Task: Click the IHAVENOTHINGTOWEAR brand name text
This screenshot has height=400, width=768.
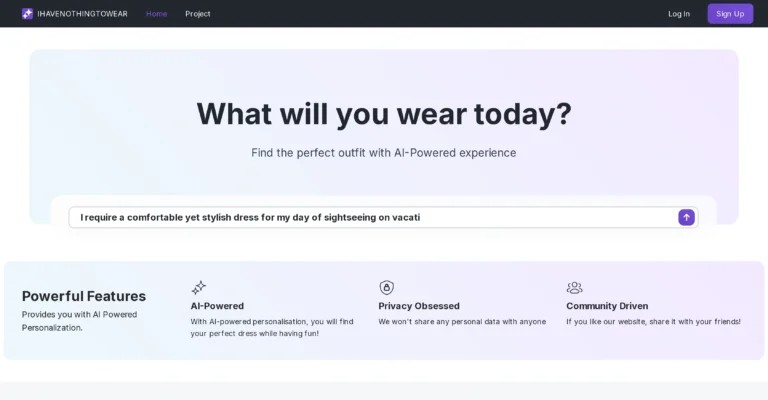Action: (x=82, y=14)
